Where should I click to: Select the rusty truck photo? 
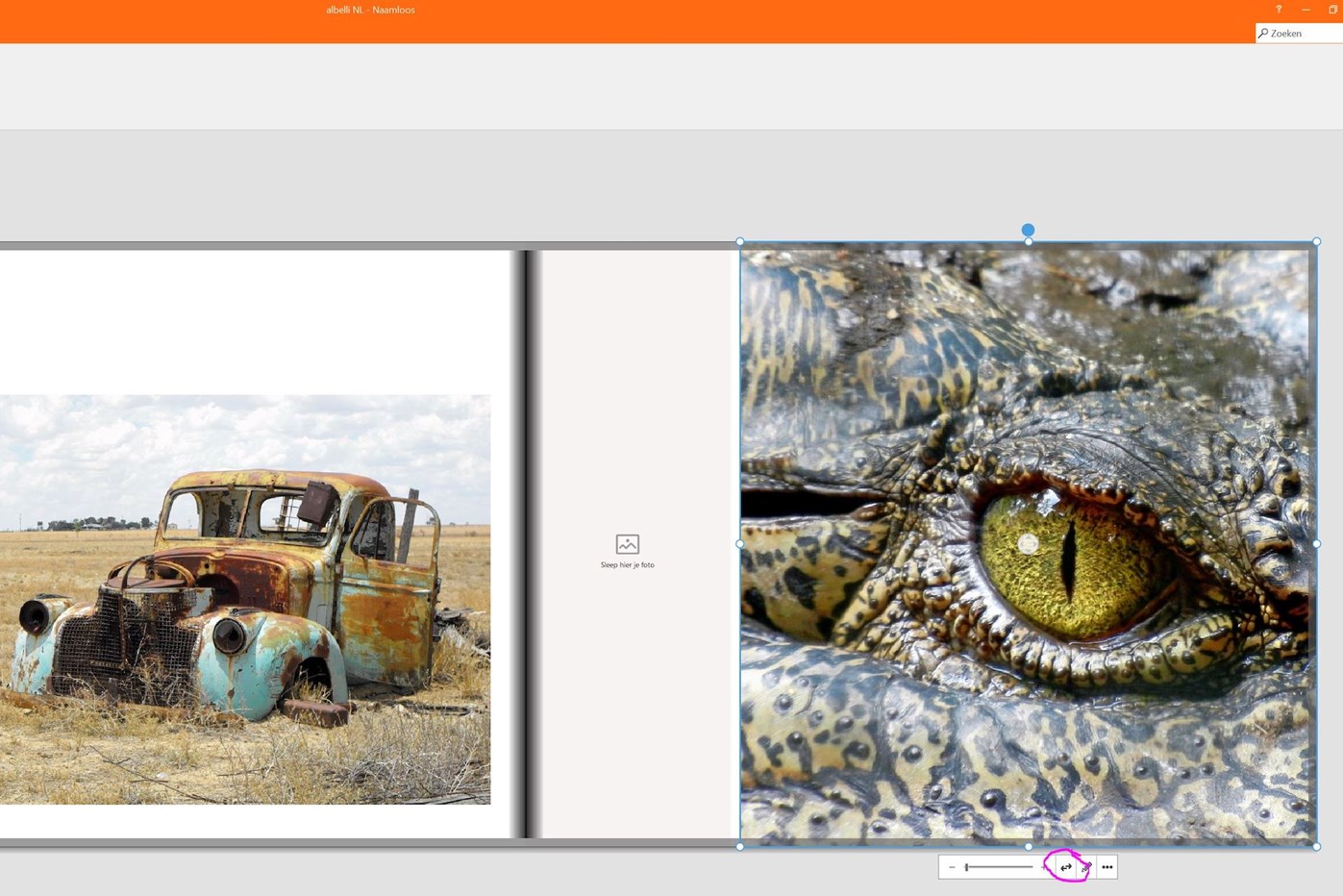click(245, 599)
